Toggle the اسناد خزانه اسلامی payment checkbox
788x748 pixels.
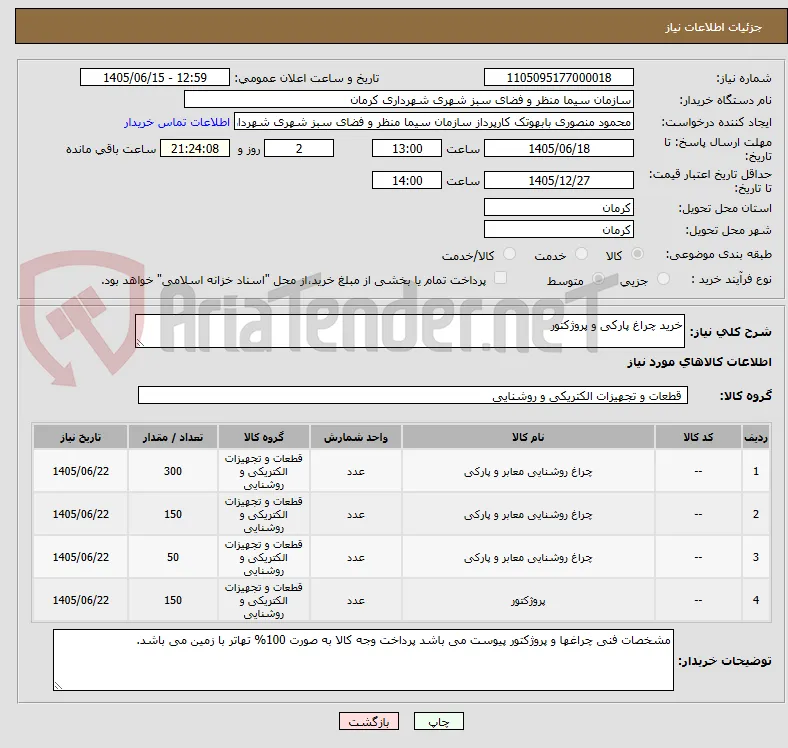[x=501, y=278]
